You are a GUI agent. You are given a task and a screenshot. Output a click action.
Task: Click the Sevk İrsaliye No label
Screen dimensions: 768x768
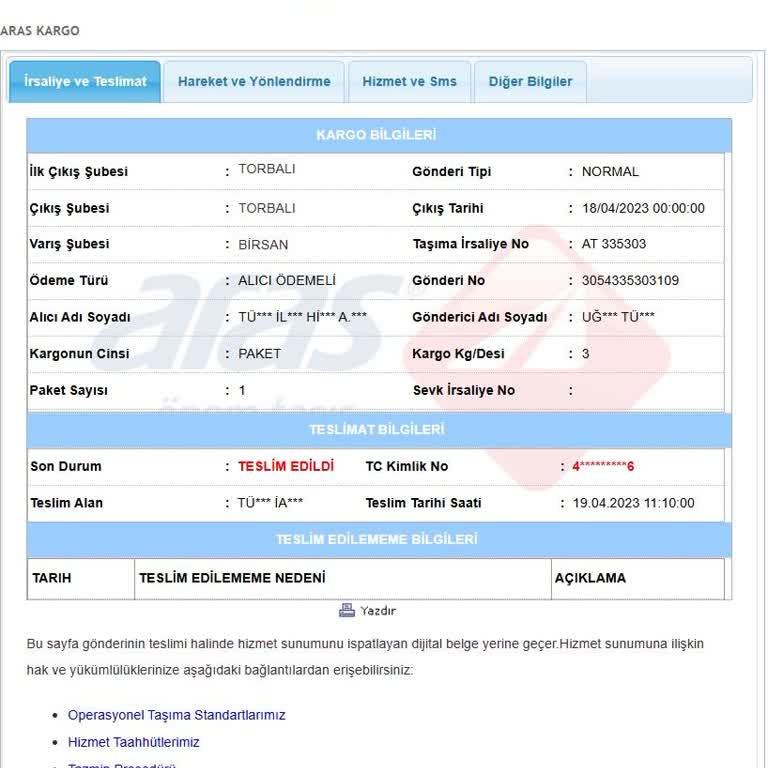[463, 390]
